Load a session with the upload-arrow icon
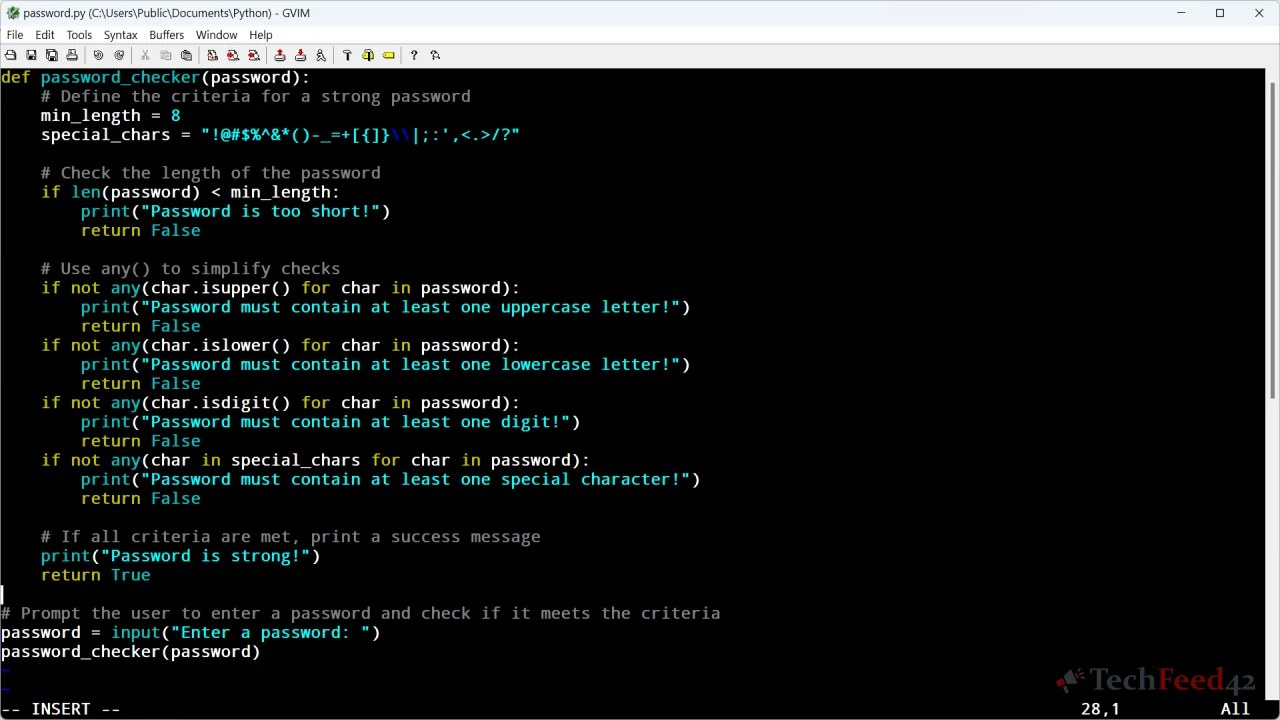Viewport: 1280px width, 720px height. coord(280,55)
